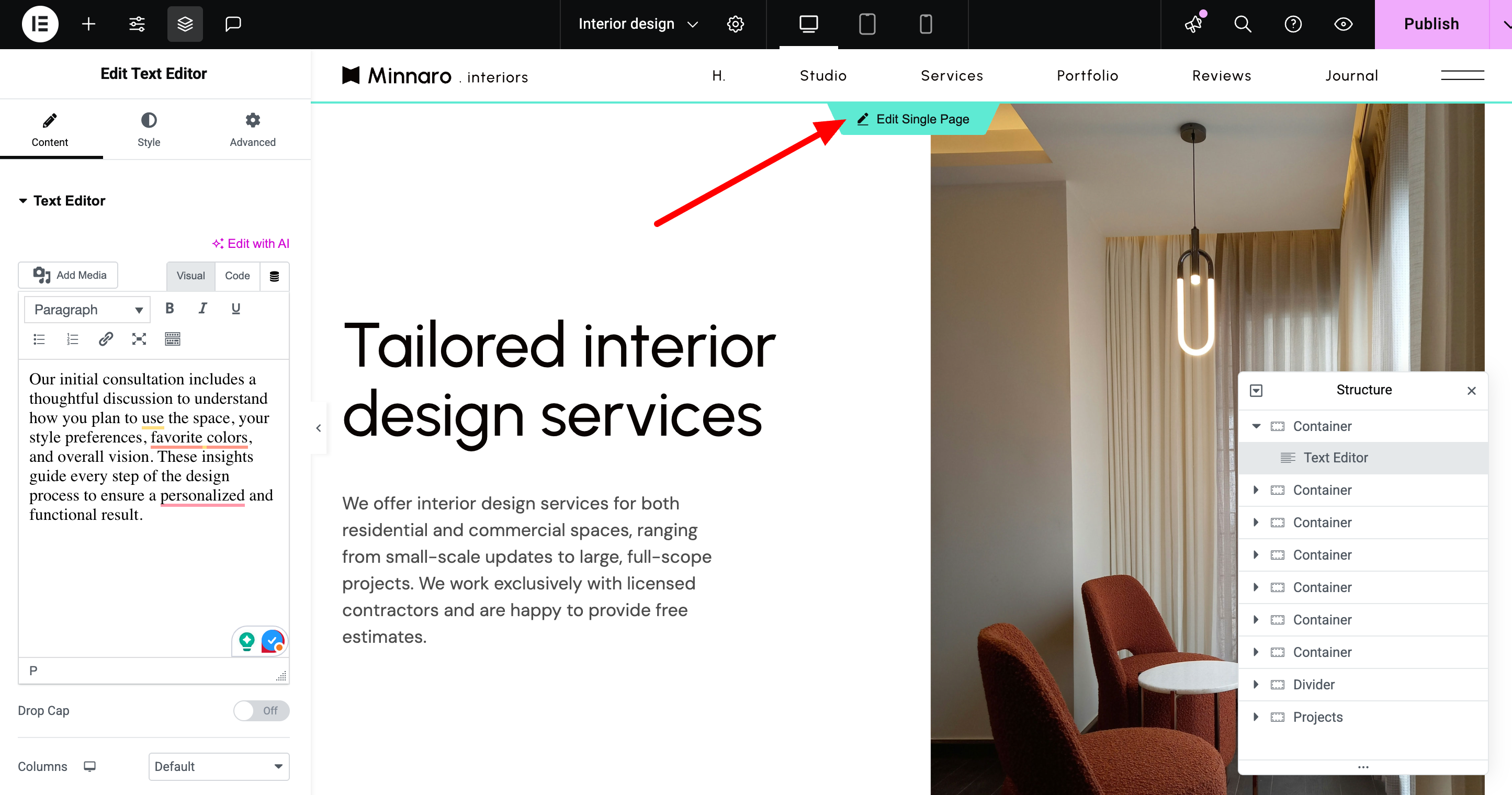Image resolution: width=1512 pixels, height=795 pixels.
Task: Open Dynamic Tags database icon
Action: [x=274, y=276]
